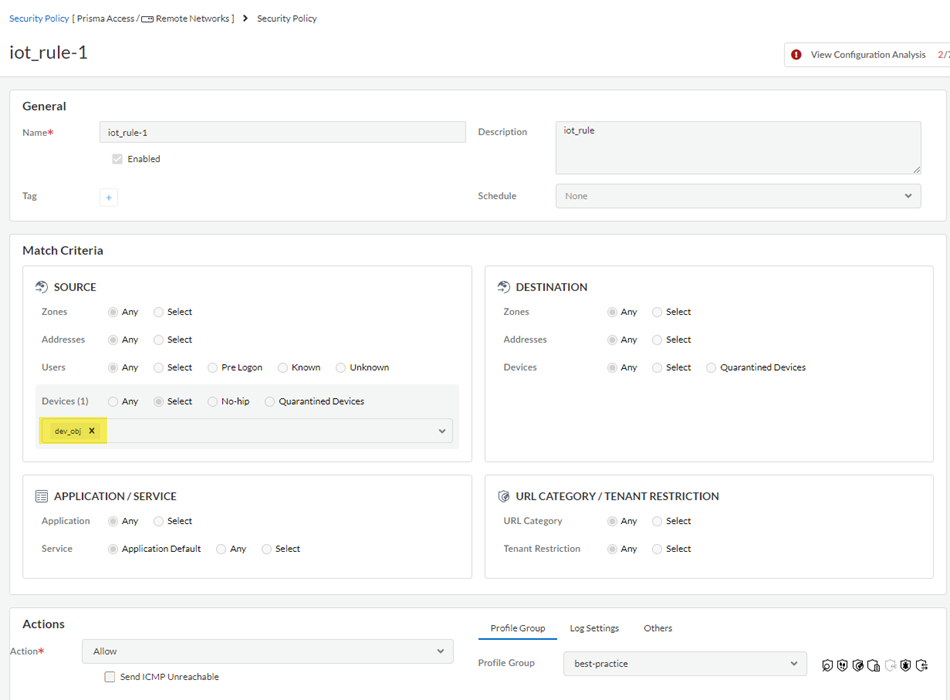Image resolution: width=950 pixels, height=700 pixels.
Task: Click the add Tag plus icon
Action: coord(109,198)
